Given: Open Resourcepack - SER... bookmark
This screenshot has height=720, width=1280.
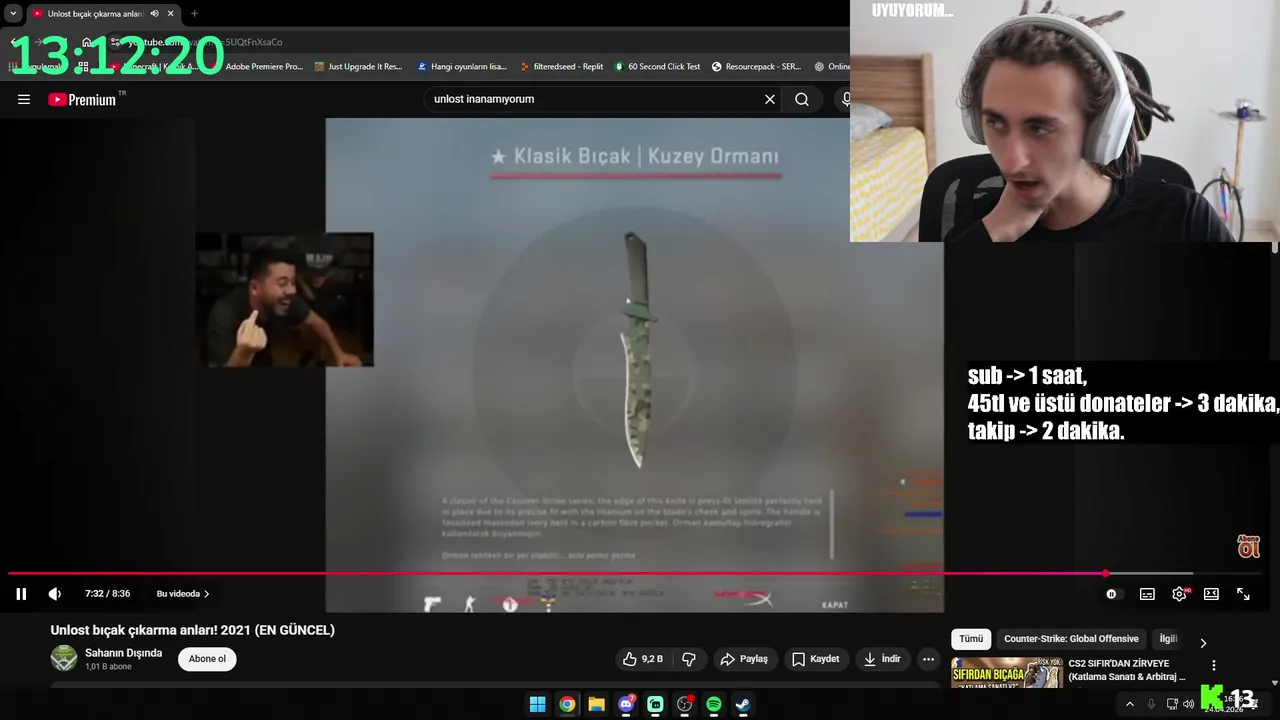Looking at the screenshot, I should coord(756,67).
